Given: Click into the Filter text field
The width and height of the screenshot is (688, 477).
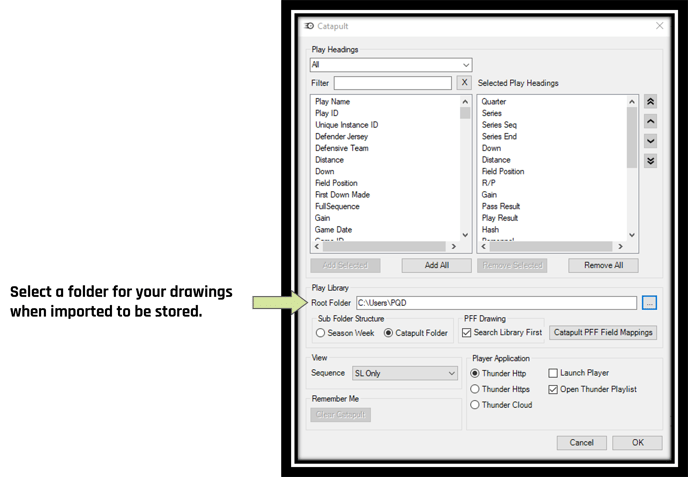Looking at the screenshot, I should pyautogui.click(x=393, y=83).
